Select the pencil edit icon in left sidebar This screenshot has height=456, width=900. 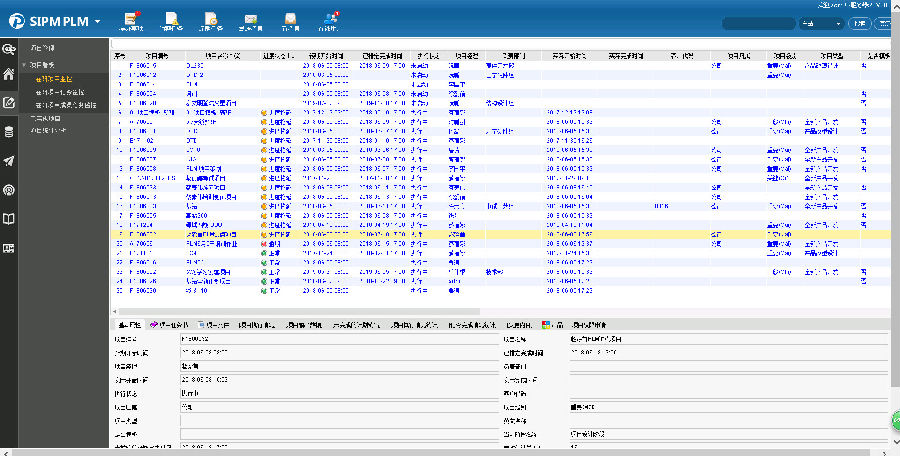(9, 103)
